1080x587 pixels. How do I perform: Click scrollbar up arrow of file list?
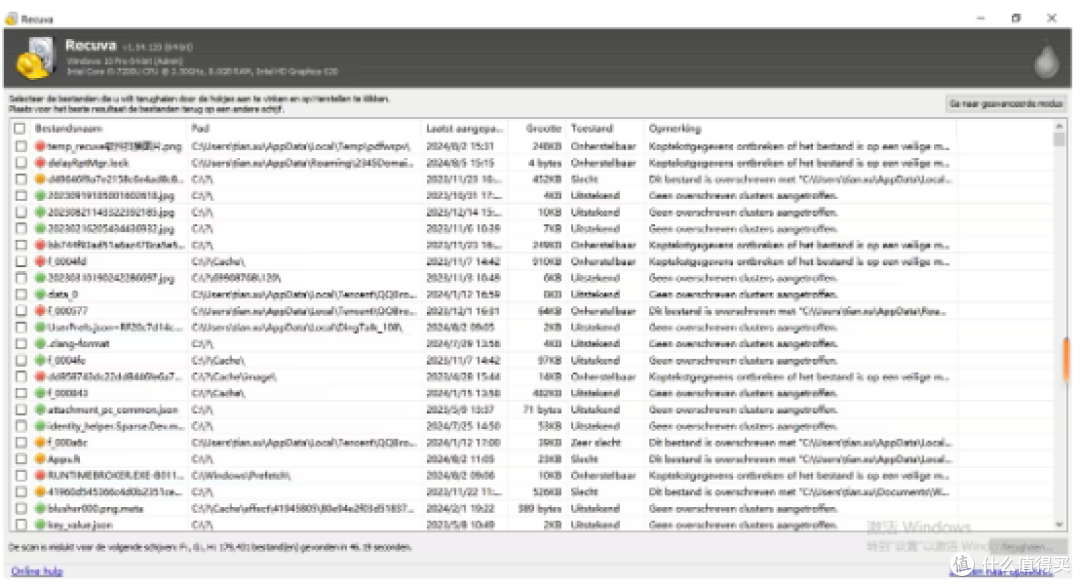(x=1059, y=127)
